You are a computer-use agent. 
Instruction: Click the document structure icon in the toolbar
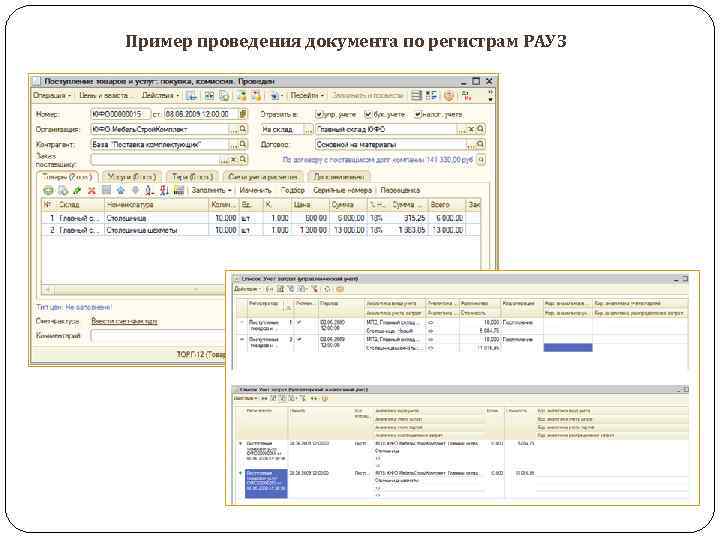431,96
